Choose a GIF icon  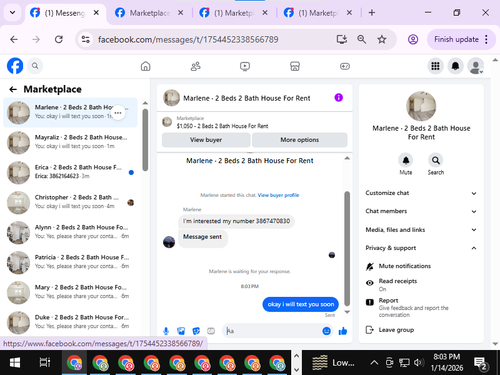211,331
